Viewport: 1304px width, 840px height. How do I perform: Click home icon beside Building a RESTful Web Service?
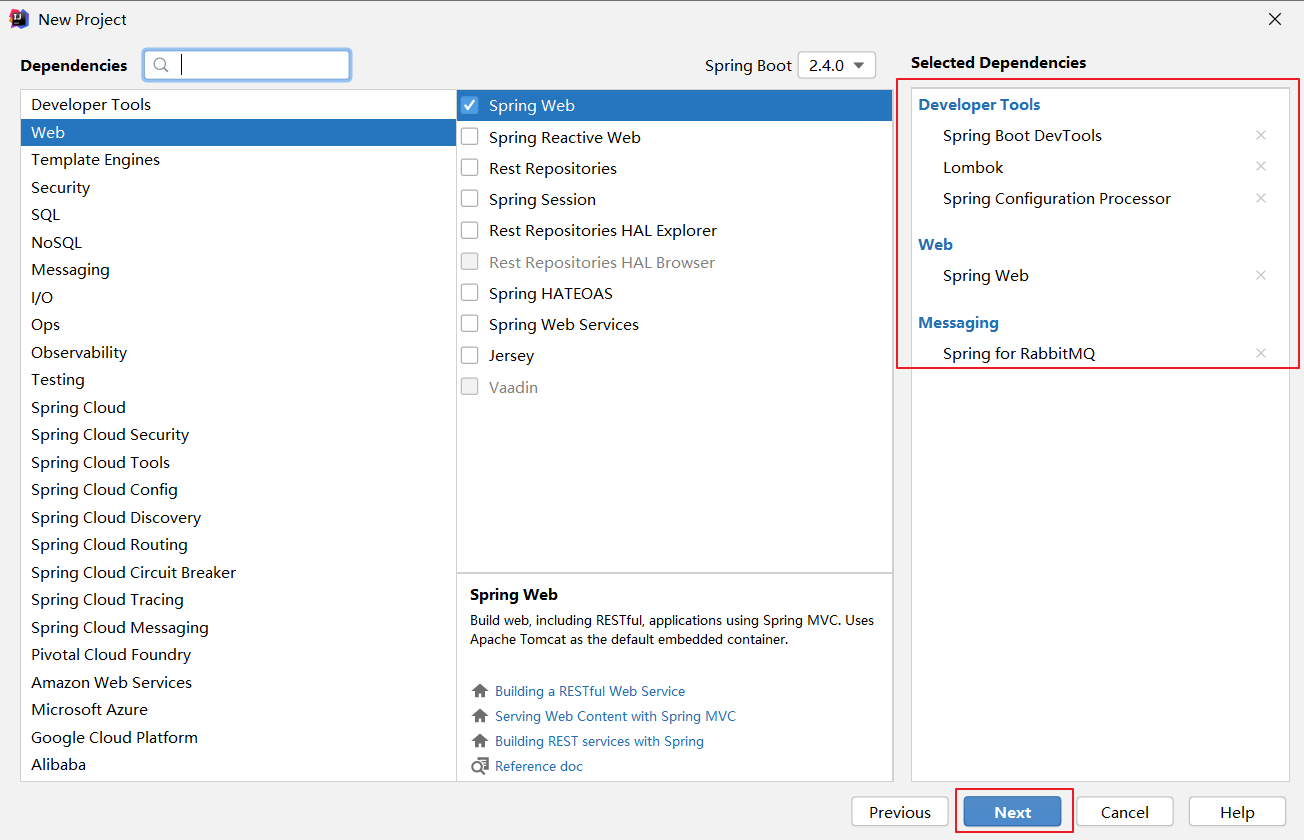[x=480, y=691]
